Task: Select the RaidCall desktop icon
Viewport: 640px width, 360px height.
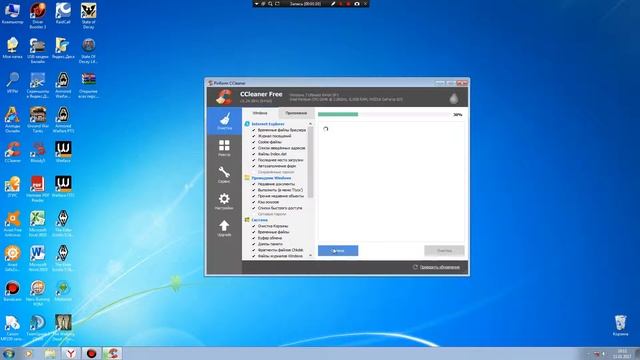Action: tap(63, 13)
